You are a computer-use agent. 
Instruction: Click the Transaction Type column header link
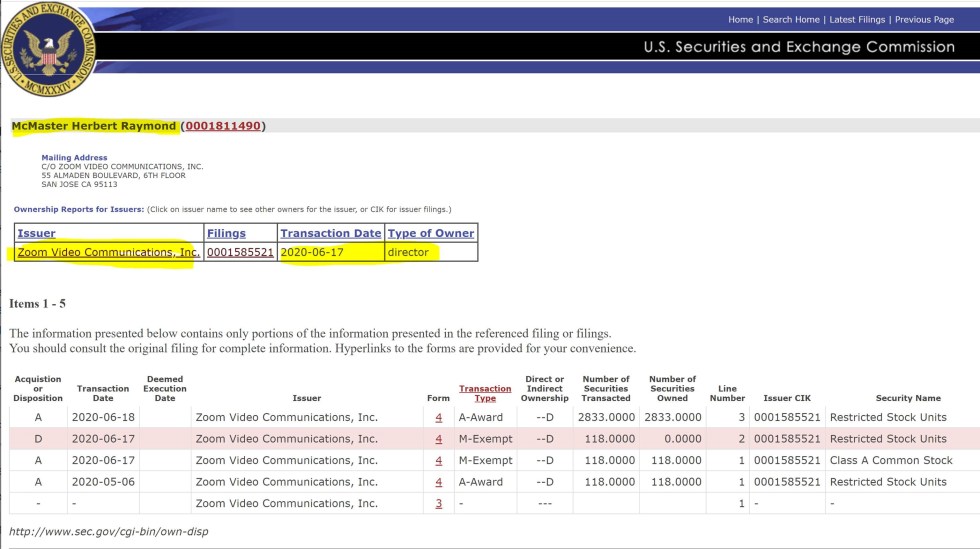pyautogui.click(x=485, y=393)
